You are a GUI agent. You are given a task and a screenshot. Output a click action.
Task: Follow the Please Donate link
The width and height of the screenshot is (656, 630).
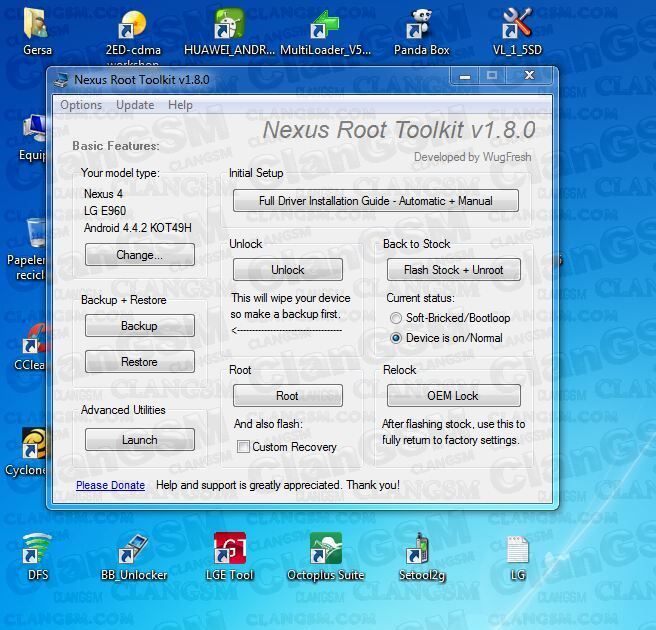pos(110,485)
